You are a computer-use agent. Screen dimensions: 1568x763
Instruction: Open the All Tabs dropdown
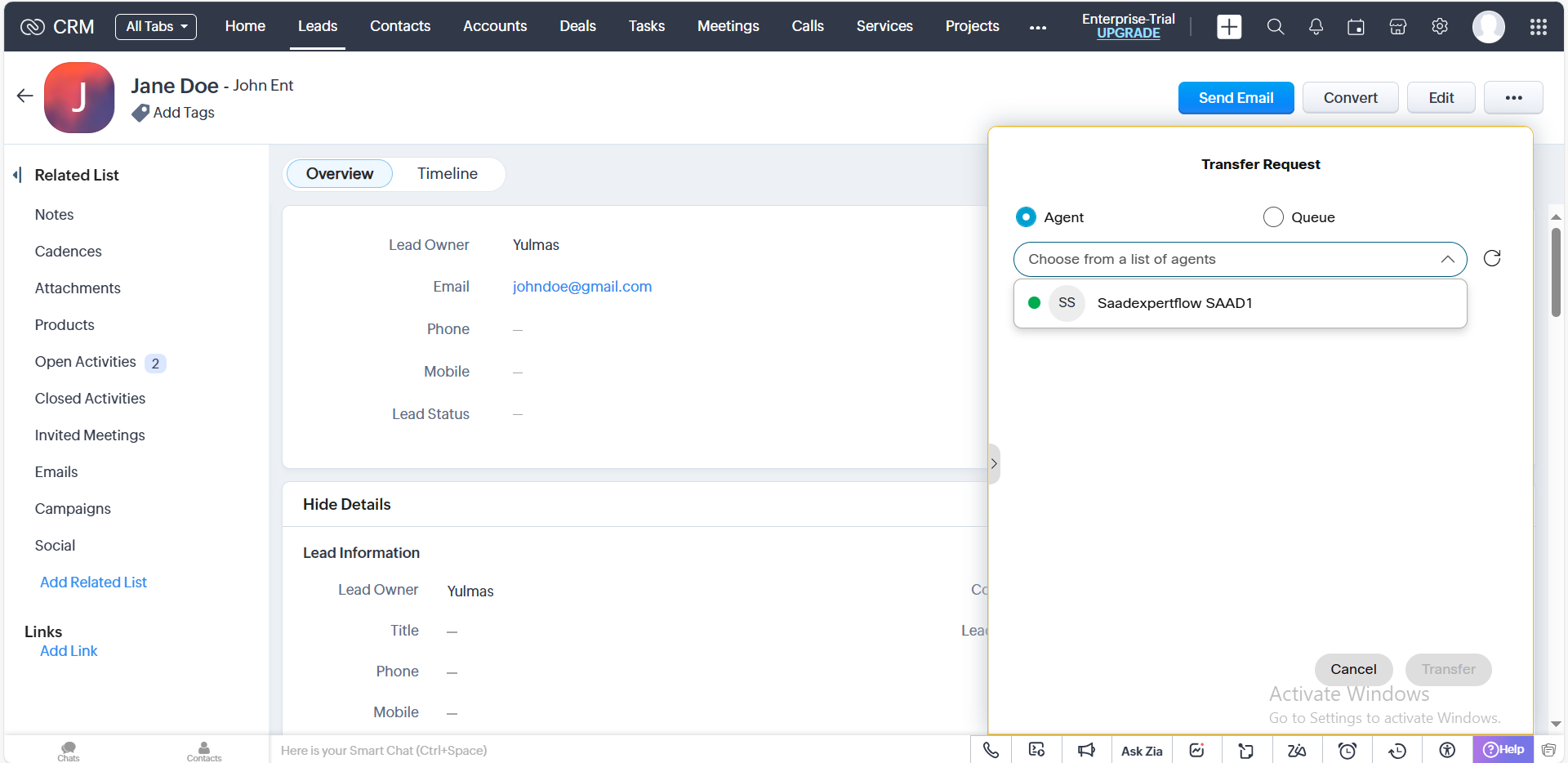click(156, 27)
